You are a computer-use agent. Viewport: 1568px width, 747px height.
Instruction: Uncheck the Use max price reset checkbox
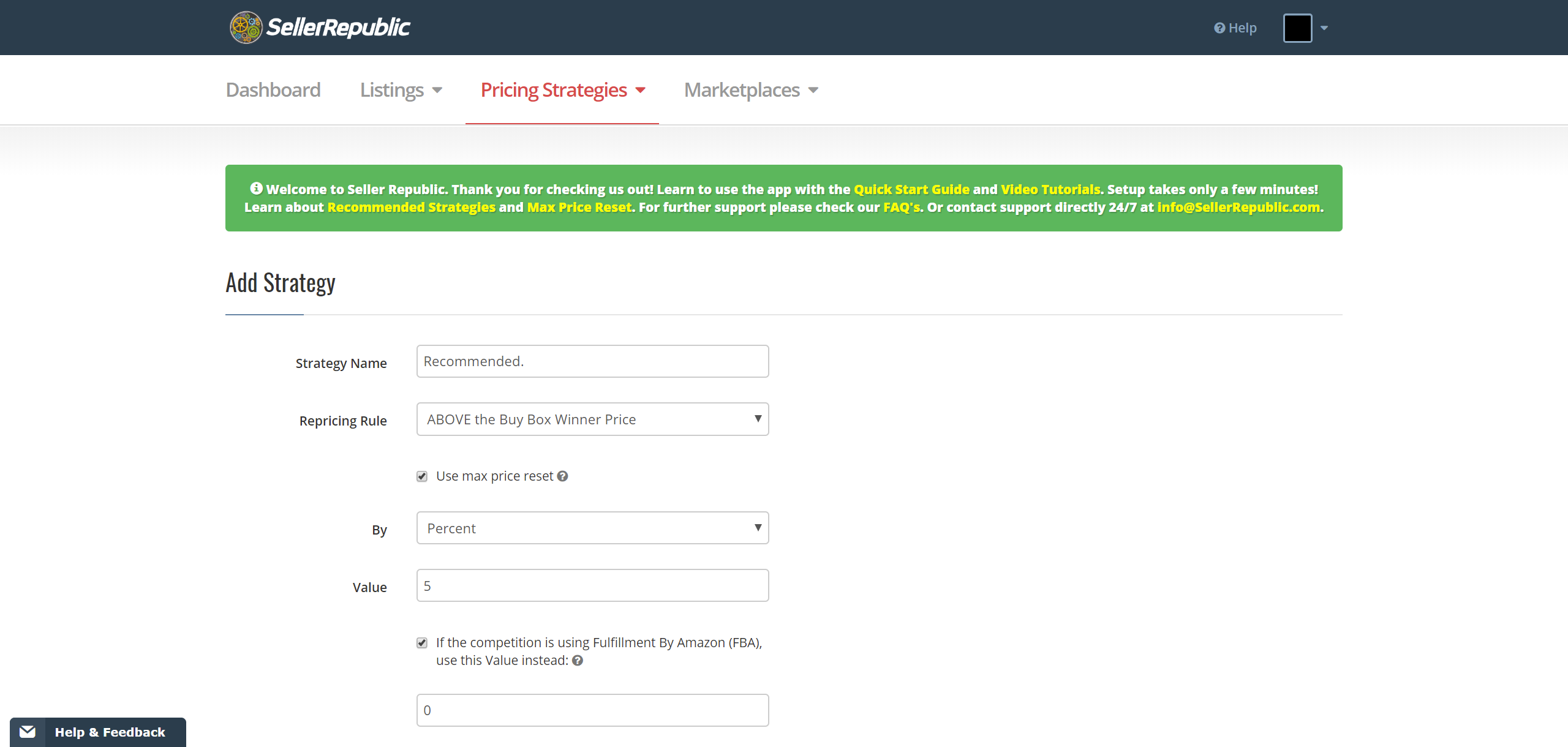[421, 476]
